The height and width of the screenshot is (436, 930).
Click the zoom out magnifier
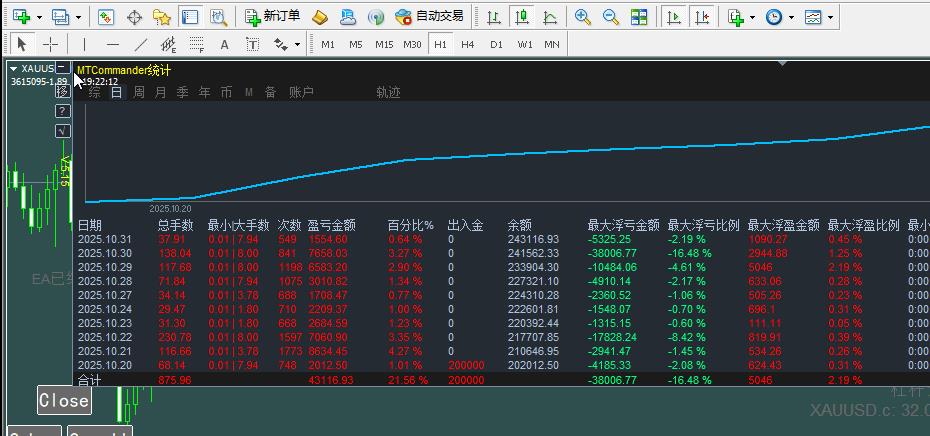[611, 17]
